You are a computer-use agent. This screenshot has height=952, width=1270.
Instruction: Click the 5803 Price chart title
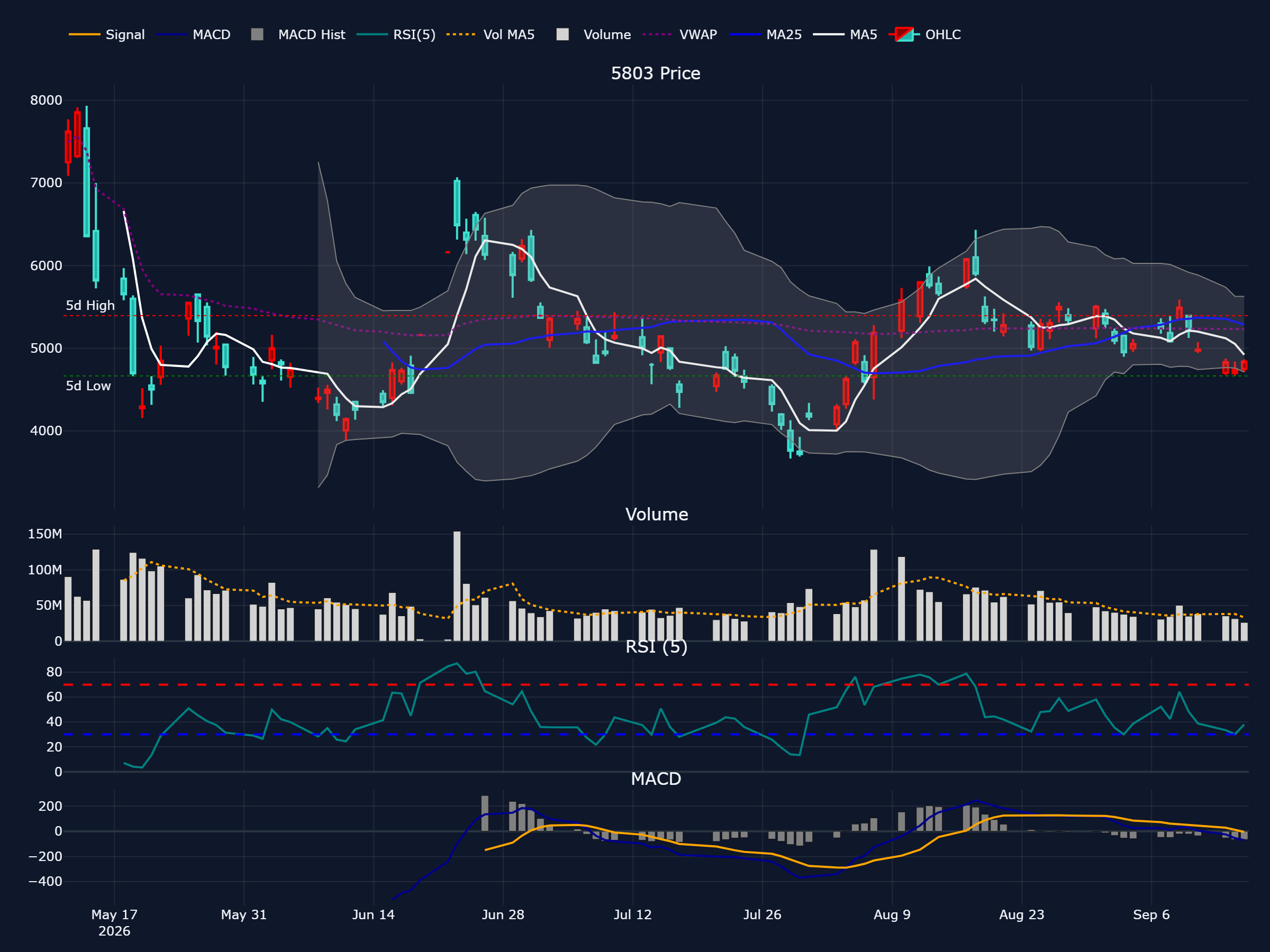(x=656, y=74)
